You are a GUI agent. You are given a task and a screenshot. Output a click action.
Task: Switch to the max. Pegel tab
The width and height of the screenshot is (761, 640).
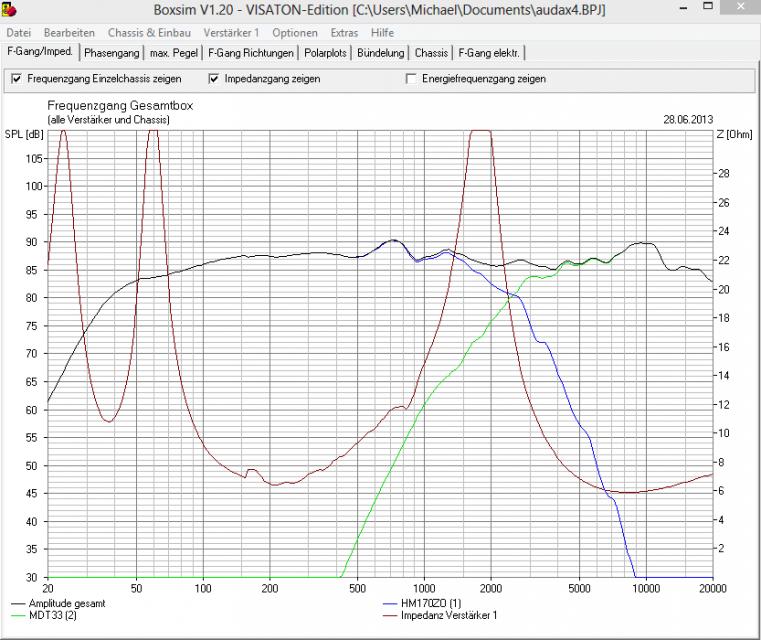point(172,52)
